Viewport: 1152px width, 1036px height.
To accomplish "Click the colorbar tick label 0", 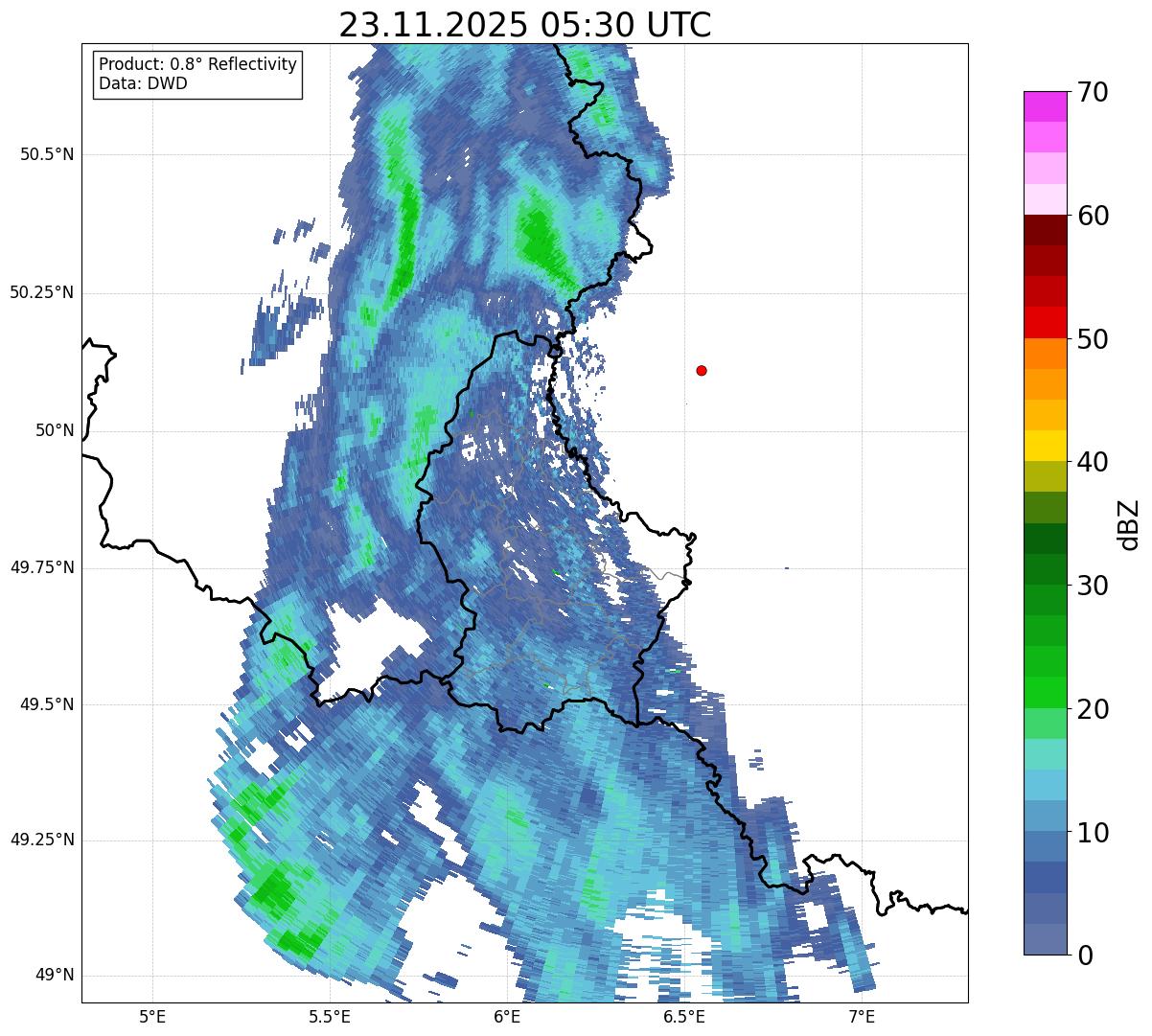I will coord(1085,955).
